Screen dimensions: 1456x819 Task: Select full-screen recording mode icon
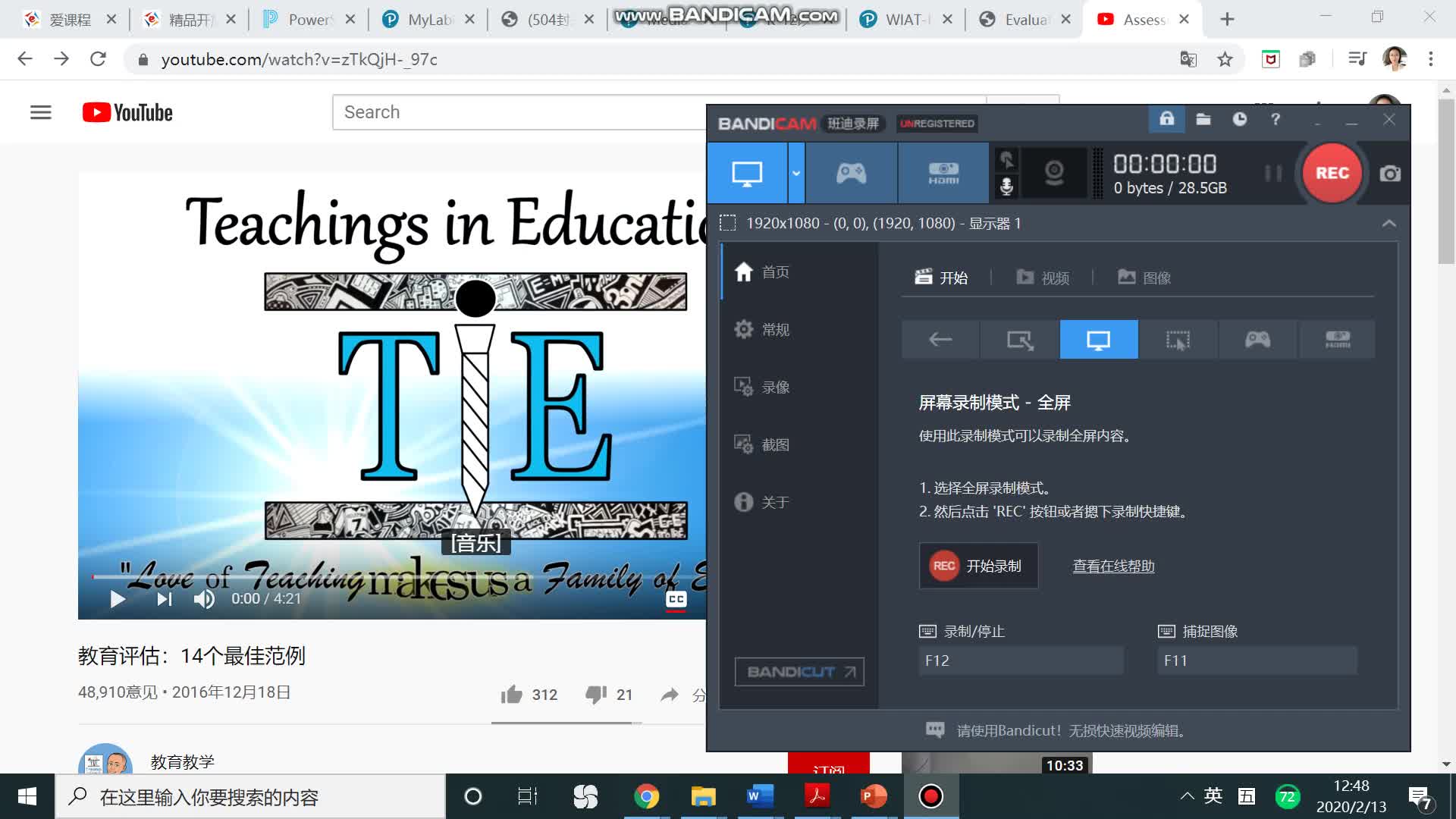(1097, 340)
